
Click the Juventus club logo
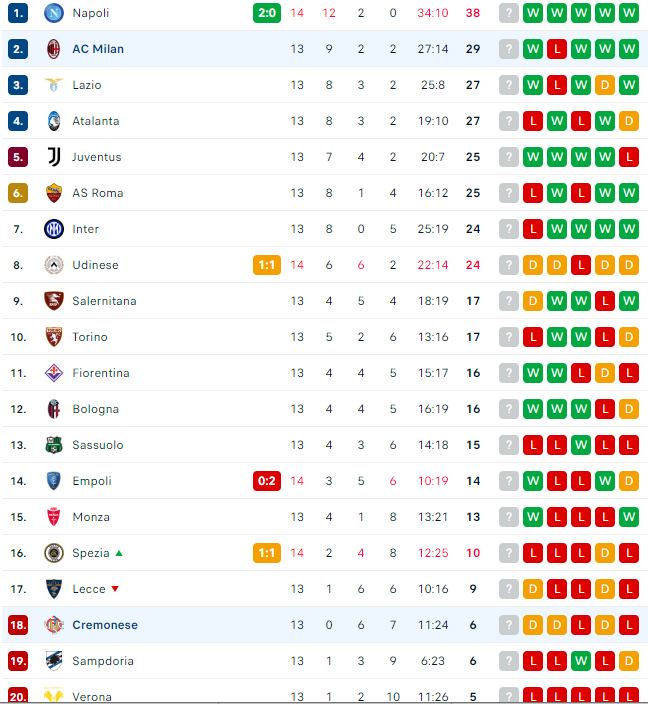tap(54, 157)
